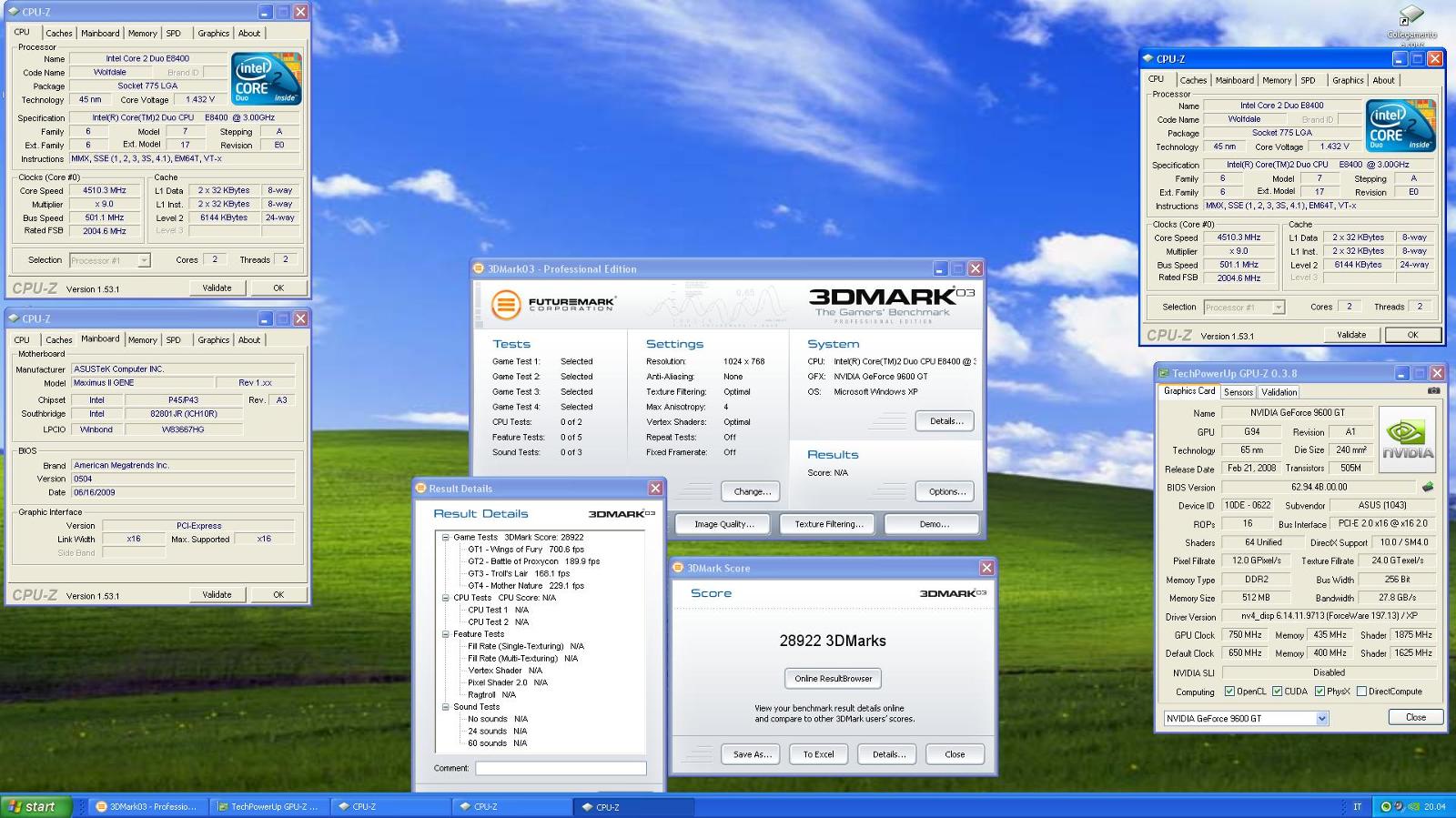Click the Result Details title bar icon
Screen dimensions: 1456x818
[x=421, y=489]
